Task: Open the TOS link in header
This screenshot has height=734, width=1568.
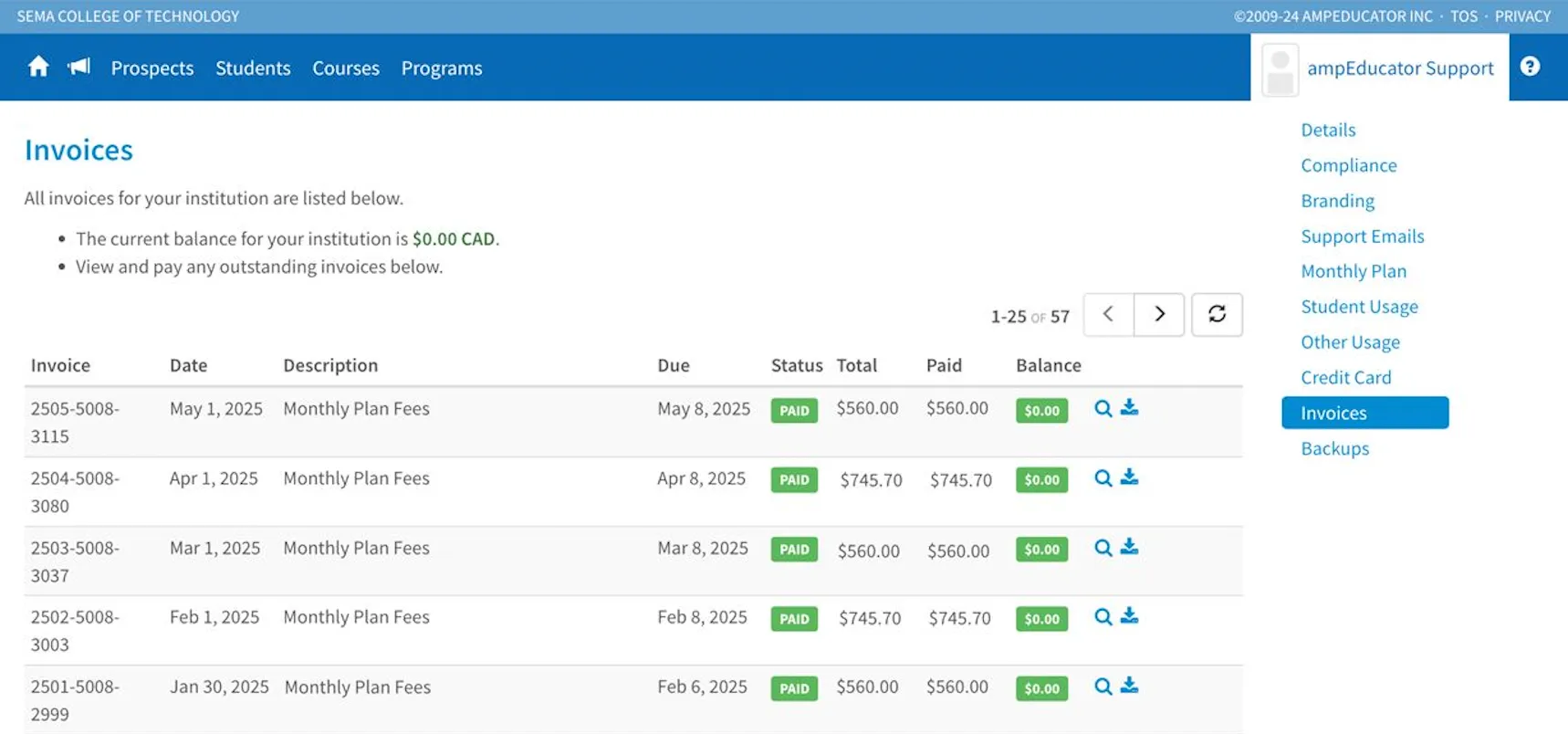Action: pyautogui.click(x=1463, y=16)
